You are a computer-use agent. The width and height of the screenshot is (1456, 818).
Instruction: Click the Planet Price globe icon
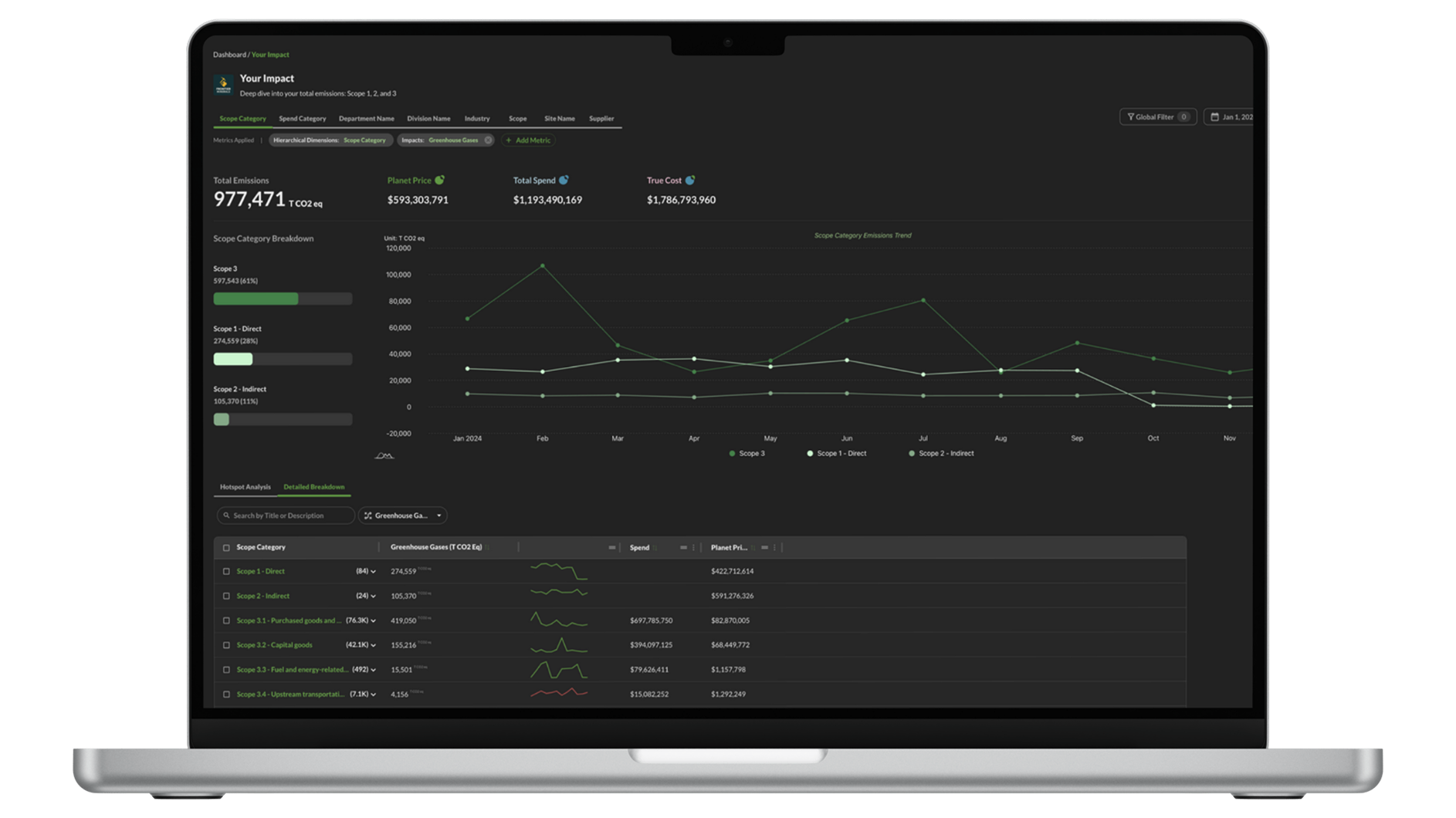(439, 180)
